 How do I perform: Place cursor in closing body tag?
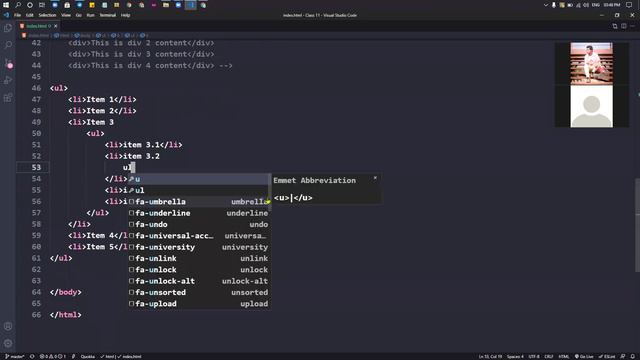(x=66, y=292)
